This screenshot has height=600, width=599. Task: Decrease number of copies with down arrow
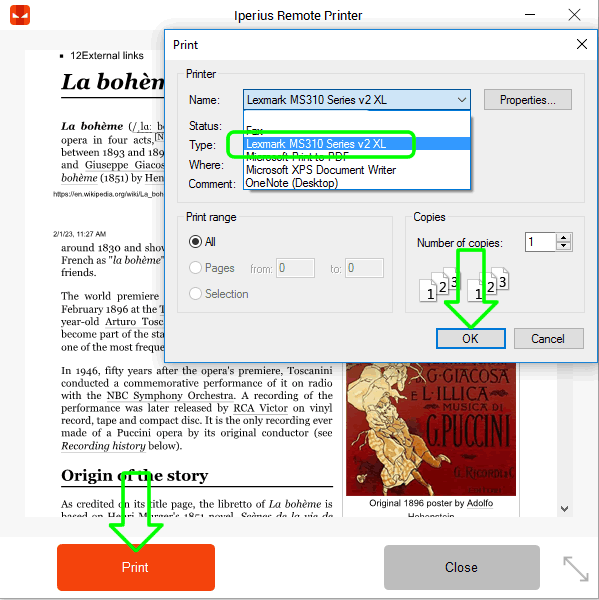[x=563, y=246]
